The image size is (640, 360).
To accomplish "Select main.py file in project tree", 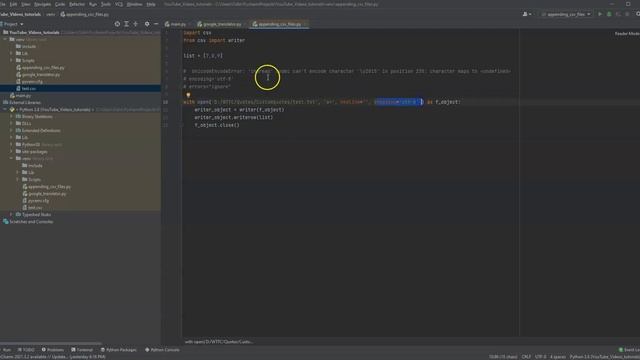I will [20, 96].
